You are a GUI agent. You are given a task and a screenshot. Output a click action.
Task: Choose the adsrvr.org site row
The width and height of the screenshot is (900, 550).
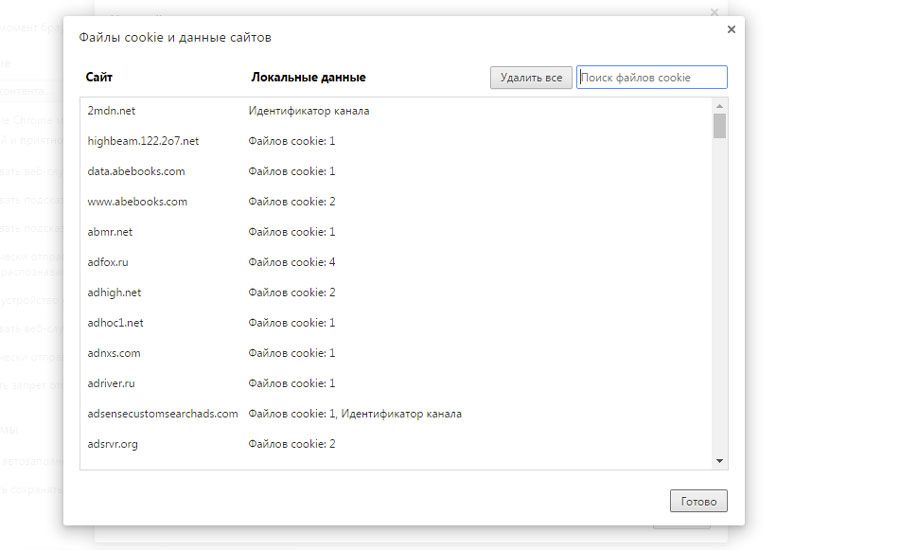[113, 444]
